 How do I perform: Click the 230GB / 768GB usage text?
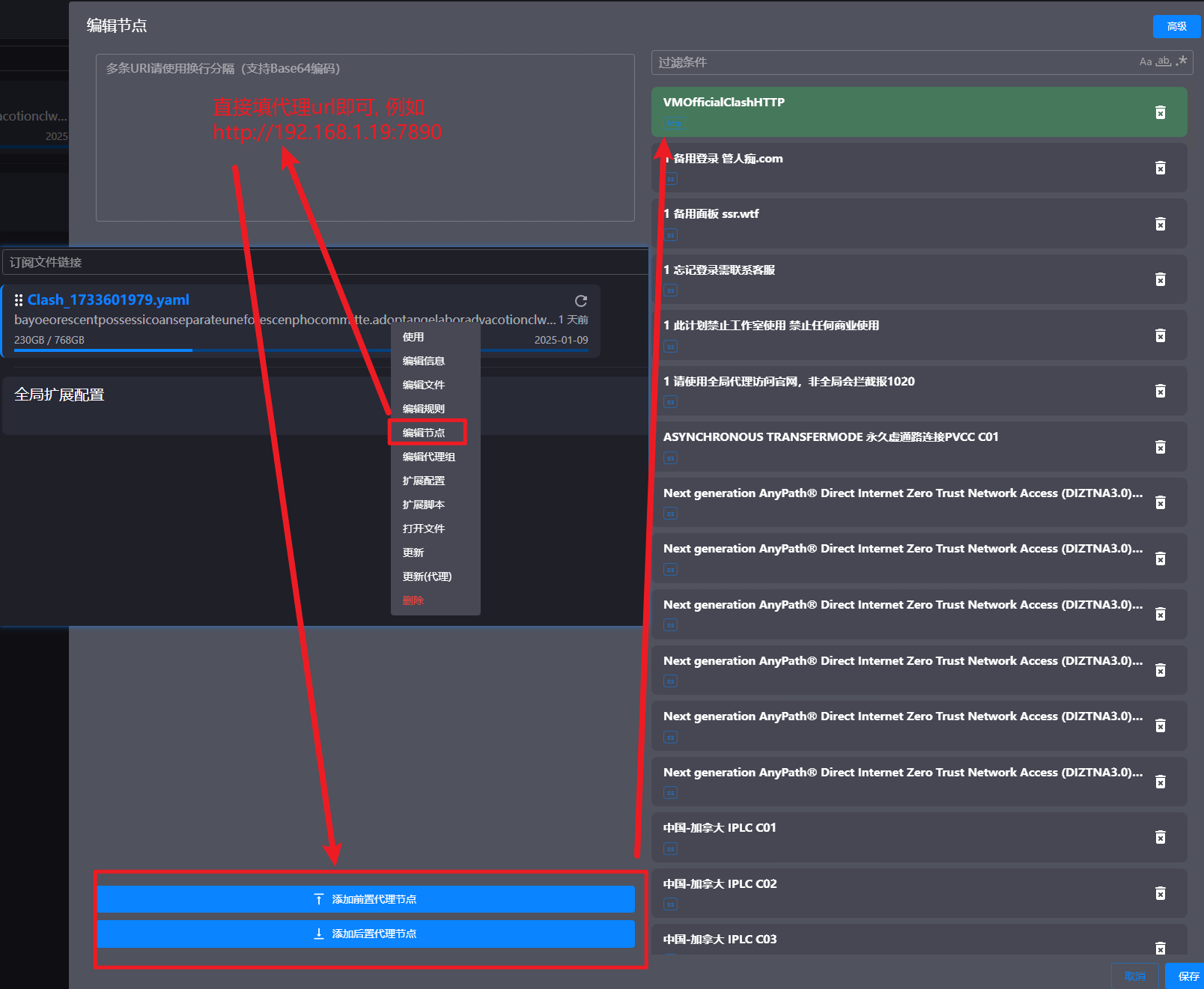pos(49,340)
